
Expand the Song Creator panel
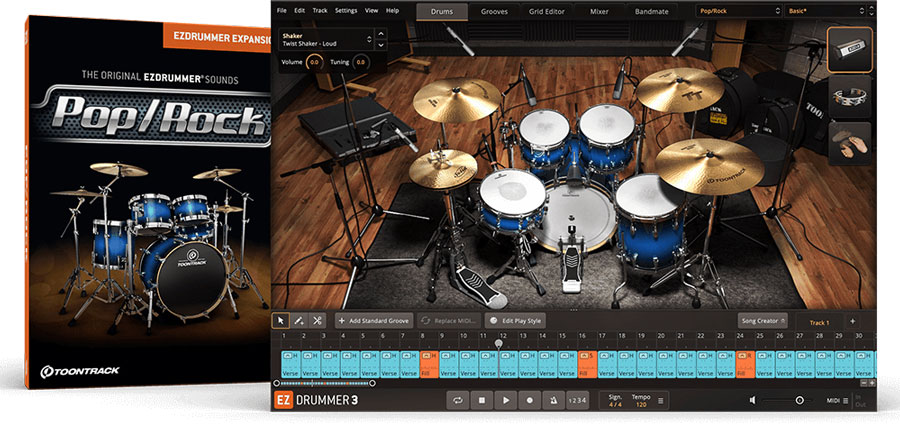[762, 320]
